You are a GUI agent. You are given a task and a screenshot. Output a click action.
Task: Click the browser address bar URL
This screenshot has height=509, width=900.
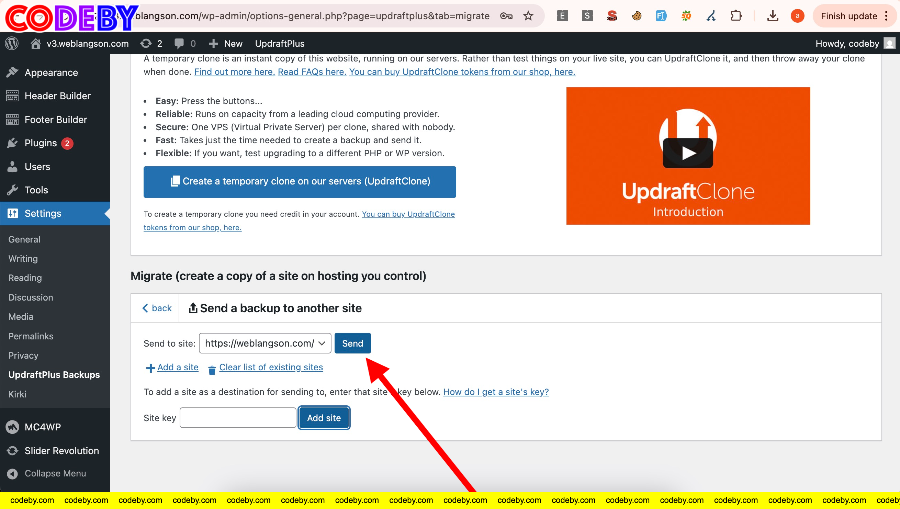click(x=313, y=16)
